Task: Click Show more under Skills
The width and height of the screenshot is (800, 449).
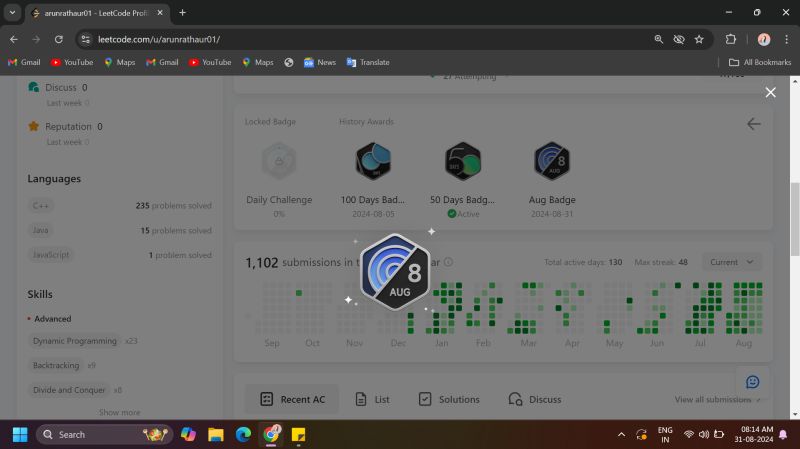Action: (x=119, y=412)
